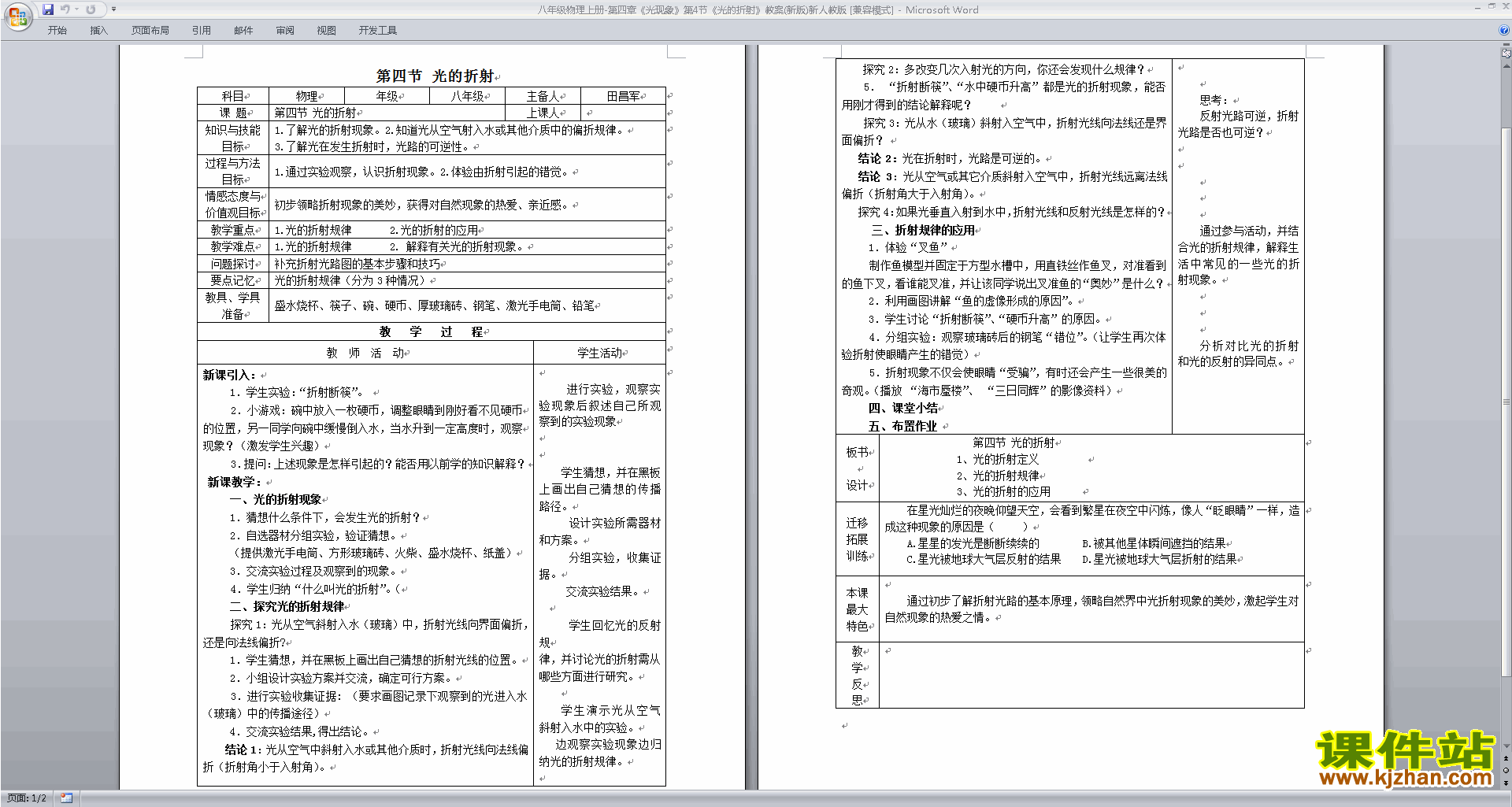Click the 五、布置作业 heading
The image size is (1512, 807).
(x=902, y=426)
